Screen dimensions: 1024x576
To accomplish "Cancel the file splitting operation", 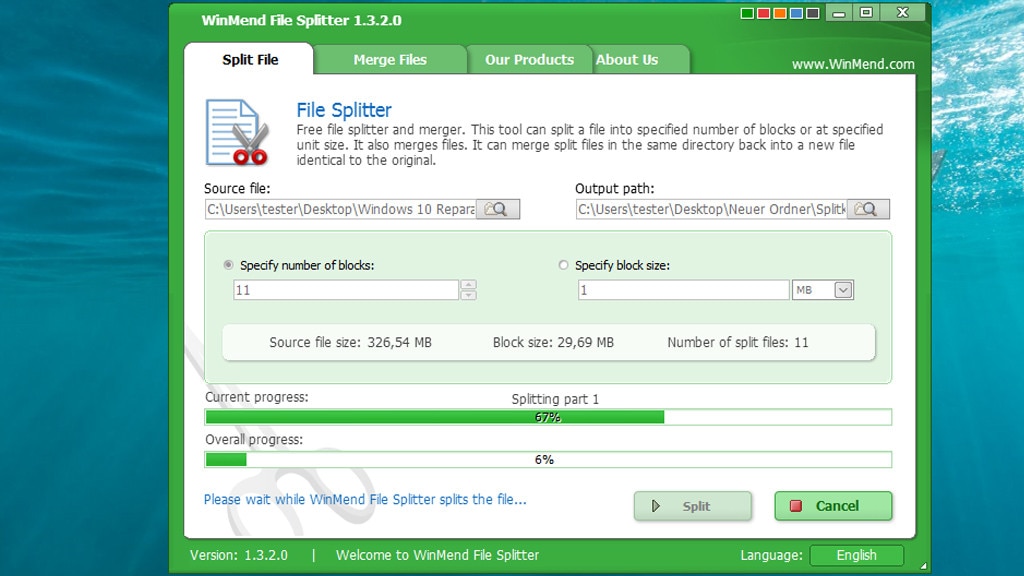I will coord(833,506).
